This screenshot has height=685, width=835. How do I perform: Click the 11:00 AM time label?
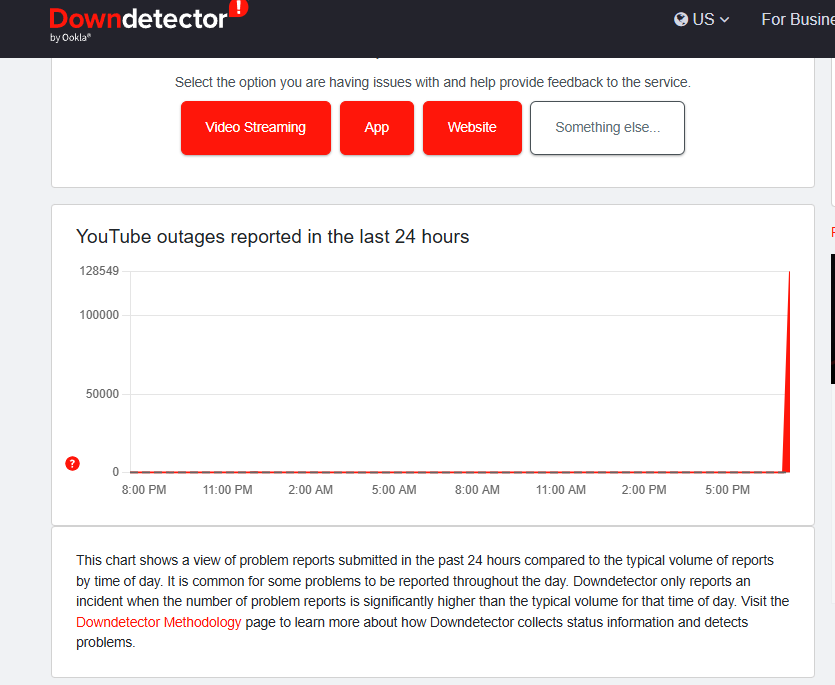(x=561, y=490)
